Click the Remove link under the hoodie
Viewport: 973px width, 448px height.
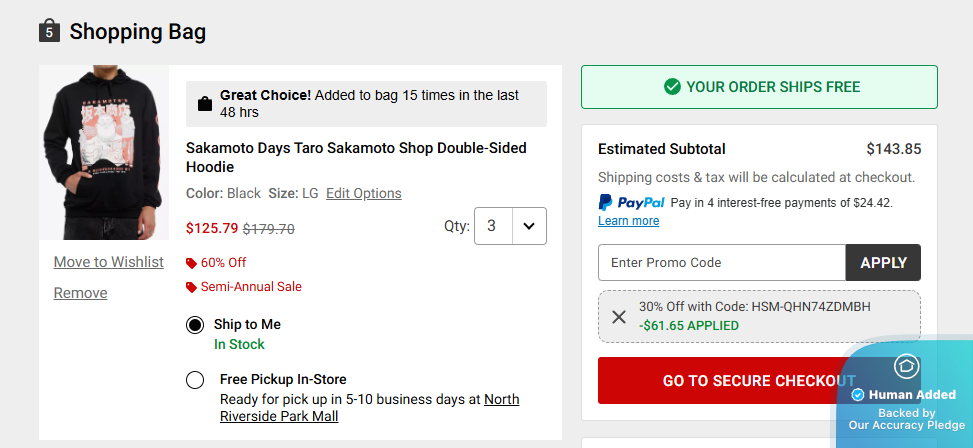pyautogui.click(x=80, y=293)
